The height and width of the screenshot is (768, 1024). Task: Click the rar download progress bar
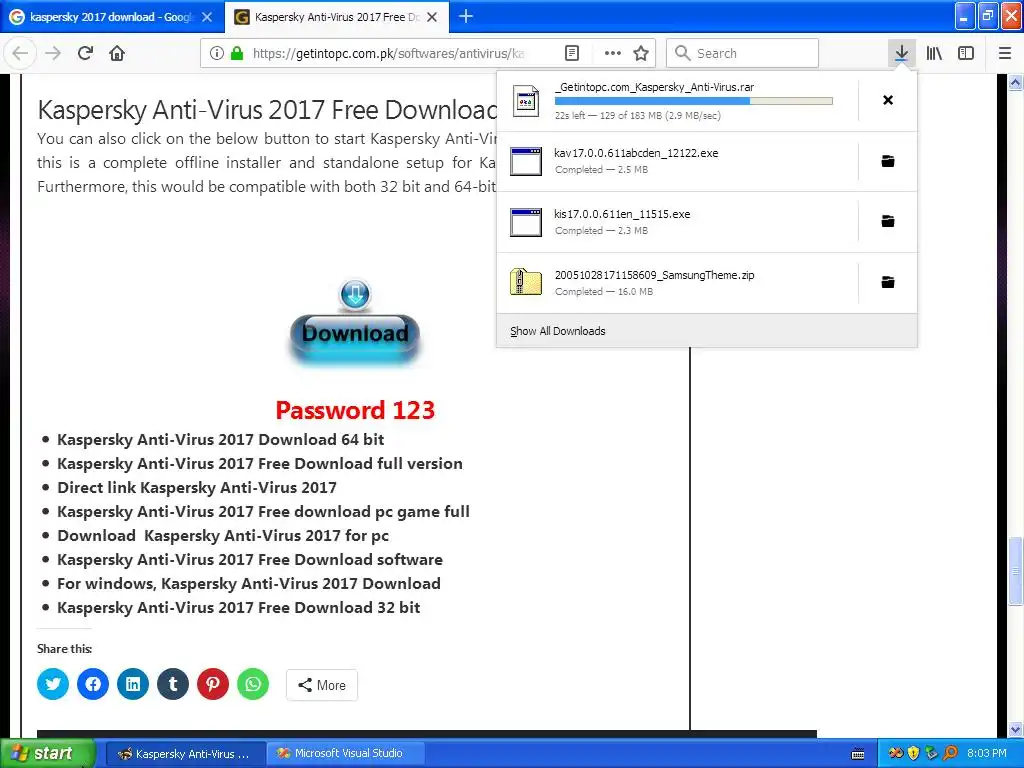pyautogui.click(x=694, y=101)
